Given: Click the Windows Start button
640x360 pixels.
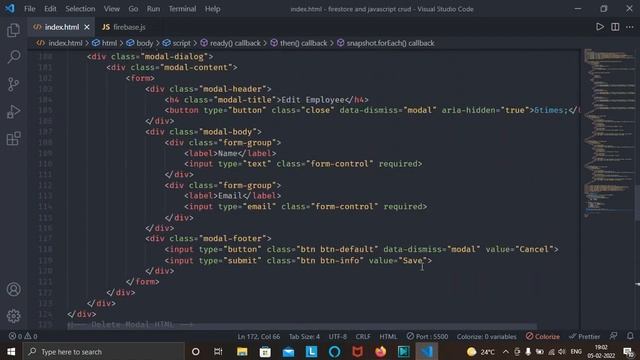Looking at the screenshot, I should (11, 351).
